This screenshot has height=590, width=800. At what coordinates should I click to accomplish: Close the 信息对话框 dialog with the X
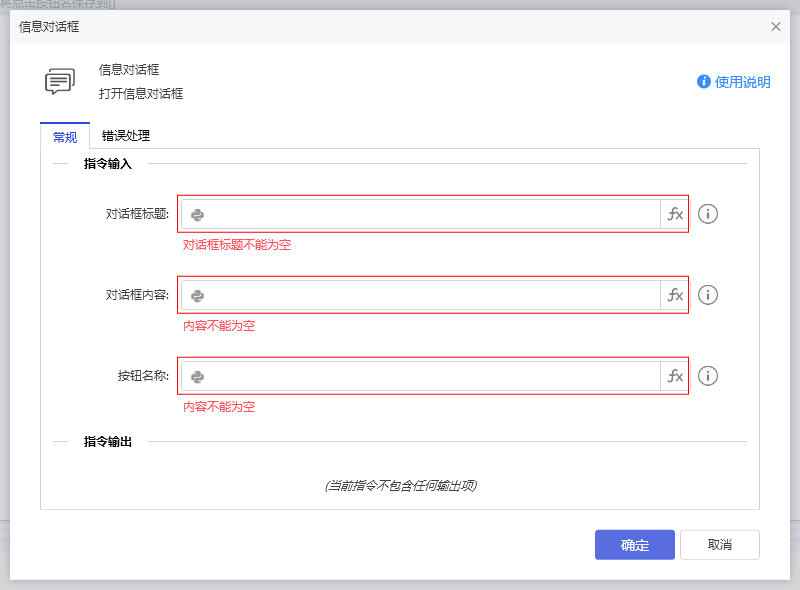[x=775, y=26]
